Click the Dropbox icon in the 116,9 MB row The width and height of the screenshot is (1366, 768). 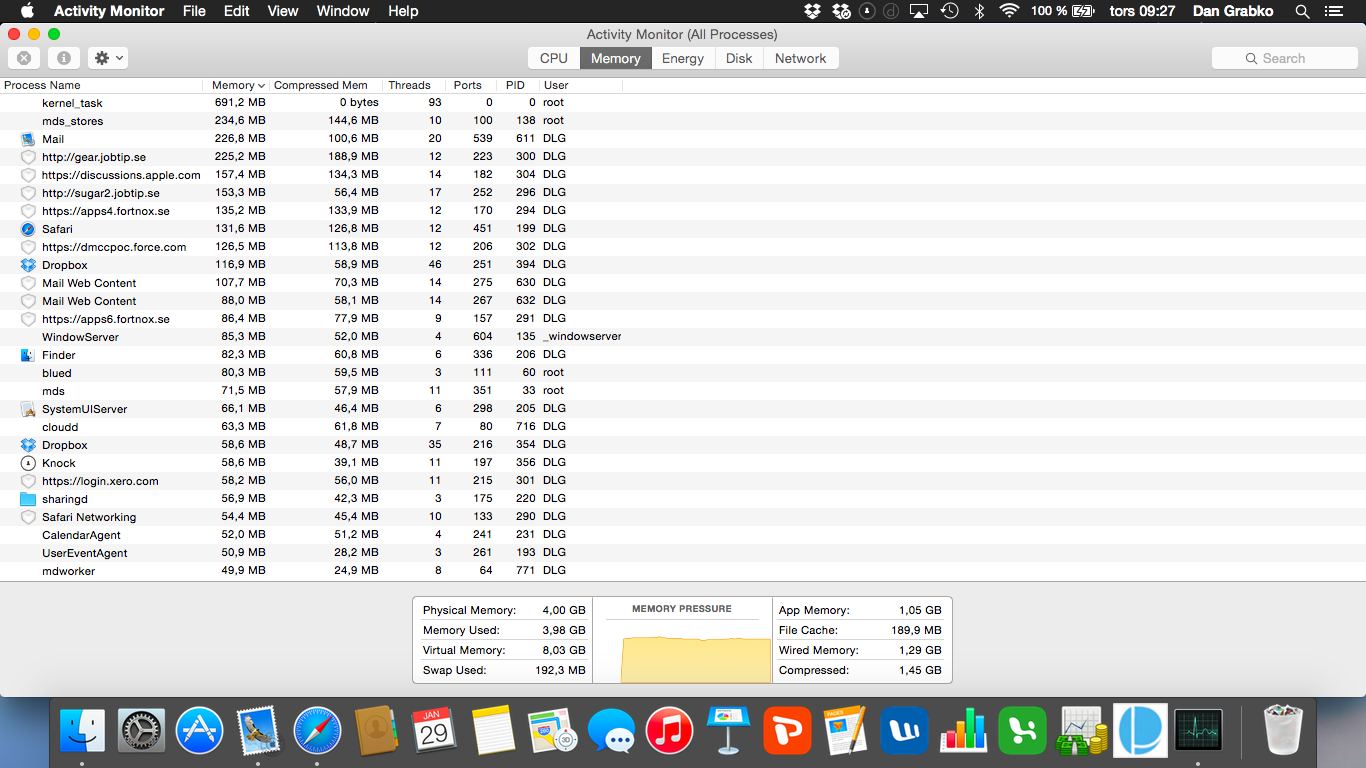28,265
